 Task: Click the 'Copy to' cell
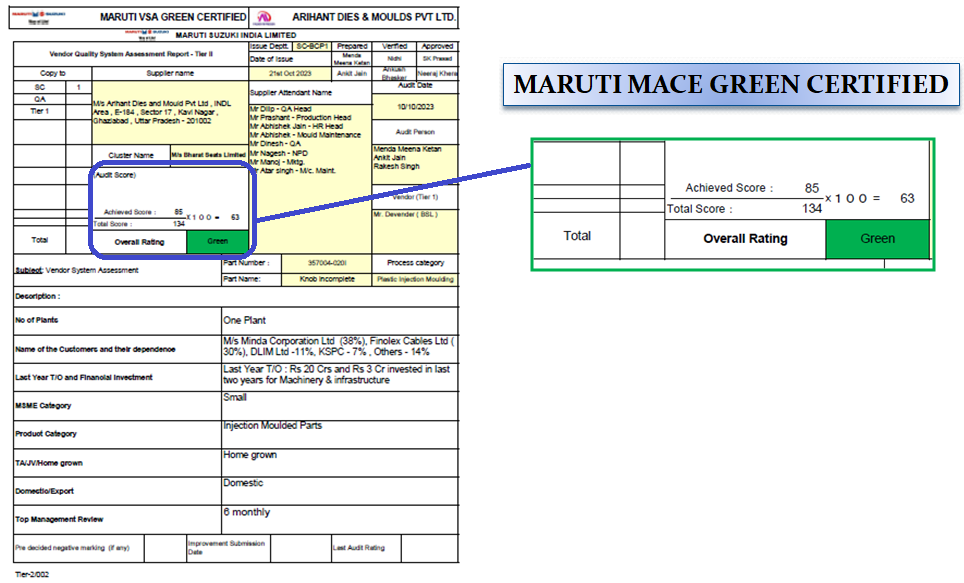53,73
